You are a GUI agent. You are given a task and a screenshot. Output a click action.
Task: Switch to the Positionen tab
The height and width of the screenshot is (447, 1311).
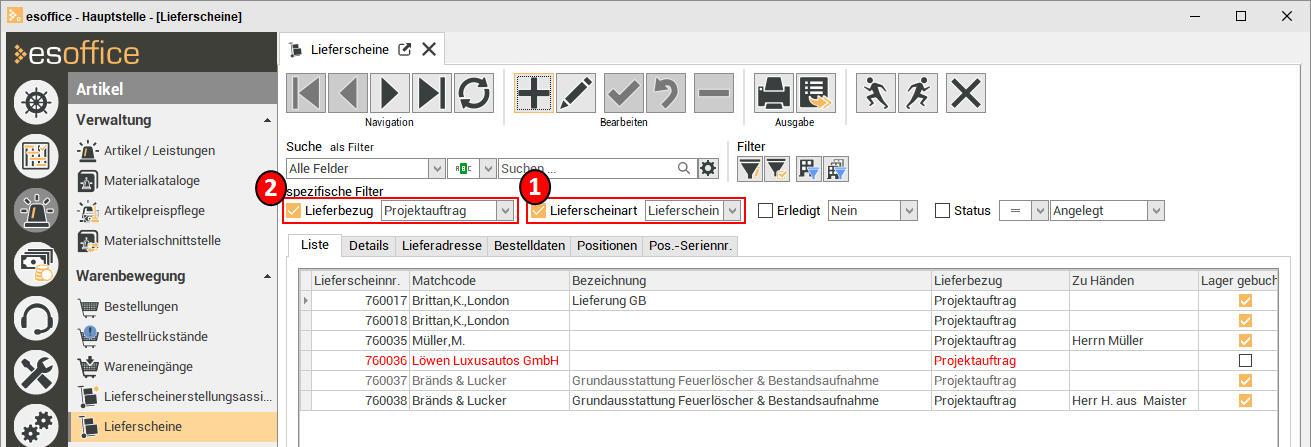(x=607, y=245)
